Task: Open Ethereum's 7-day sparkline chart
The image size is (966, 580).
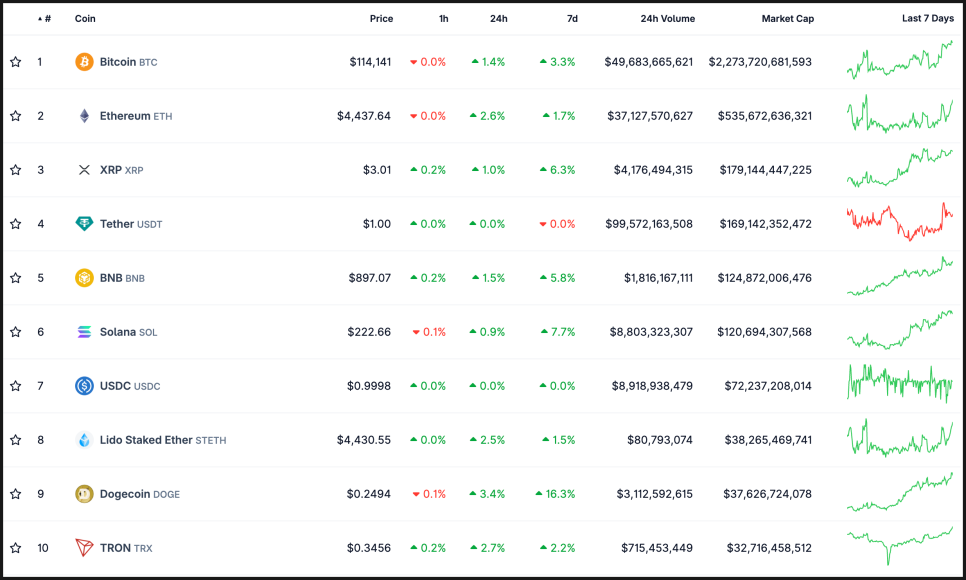Action: point(900,113)
